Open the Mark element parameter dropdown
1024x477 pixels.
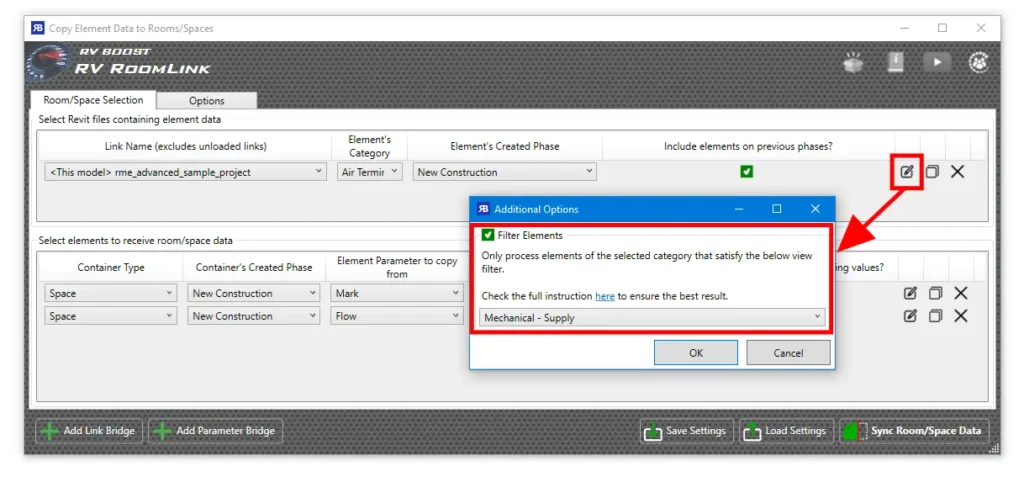click(396, 293)
